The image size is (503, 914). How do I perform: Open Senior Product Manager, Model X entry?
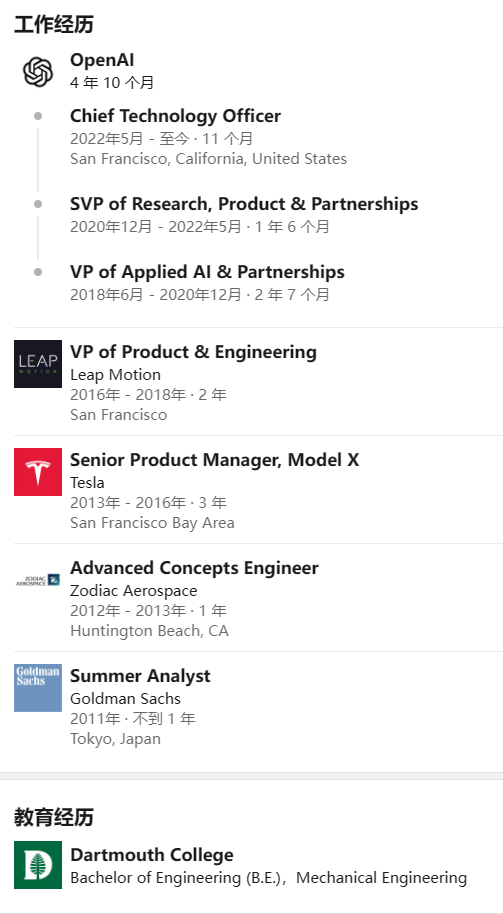(214, 460)
